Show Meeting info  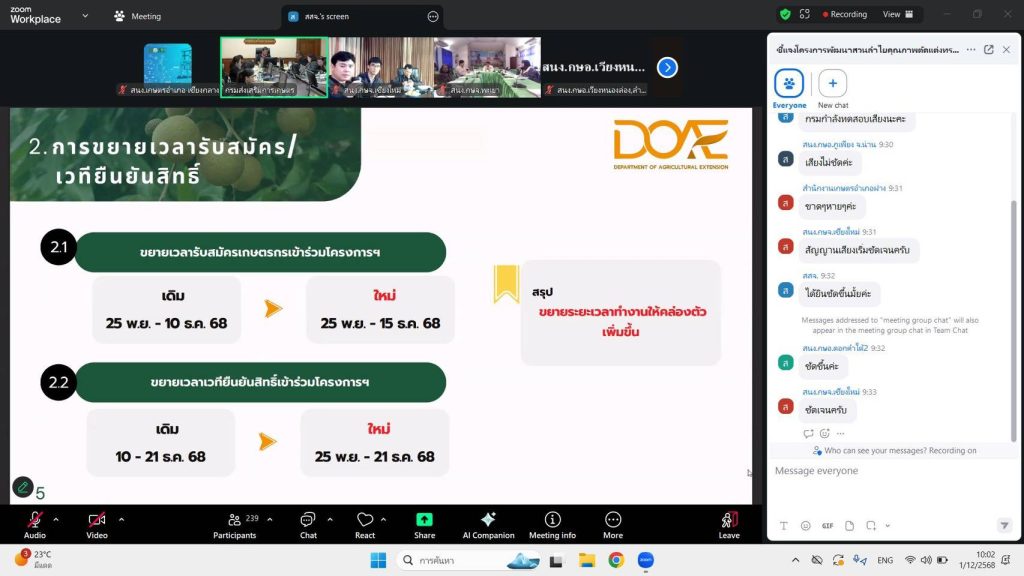552,521
